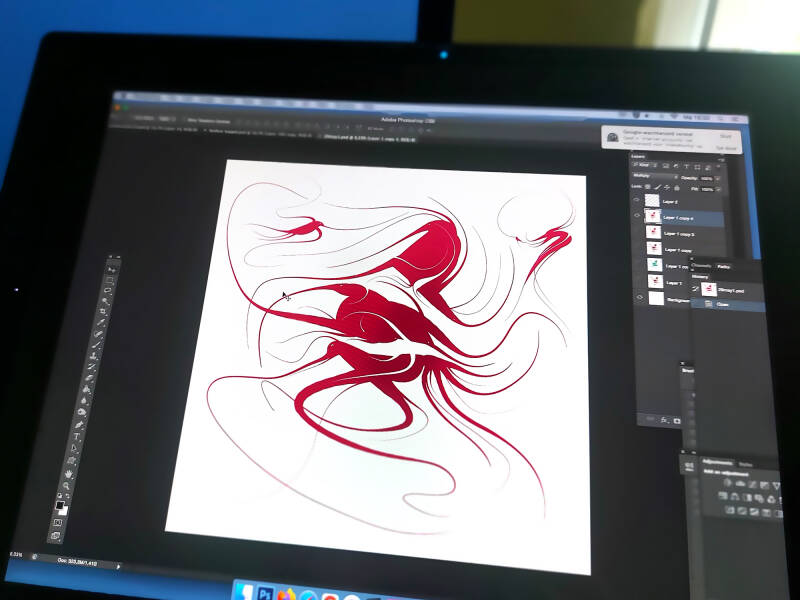This screenshot has width=800, height=600.
Task: Select the Move tool
Action: [x=111, y=270]
